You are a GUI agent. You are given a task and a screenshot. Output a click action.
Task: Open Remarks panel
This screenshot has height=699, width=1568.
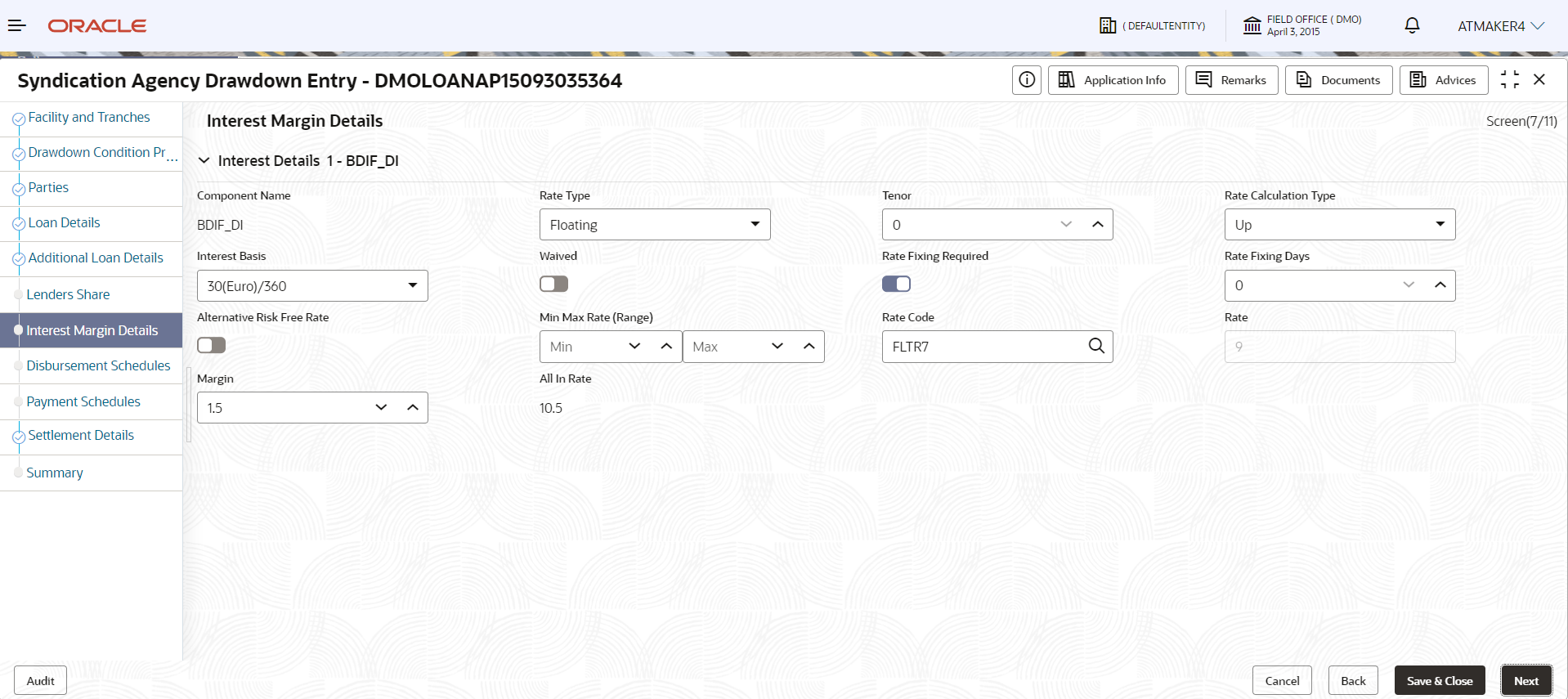[1231, 80]
